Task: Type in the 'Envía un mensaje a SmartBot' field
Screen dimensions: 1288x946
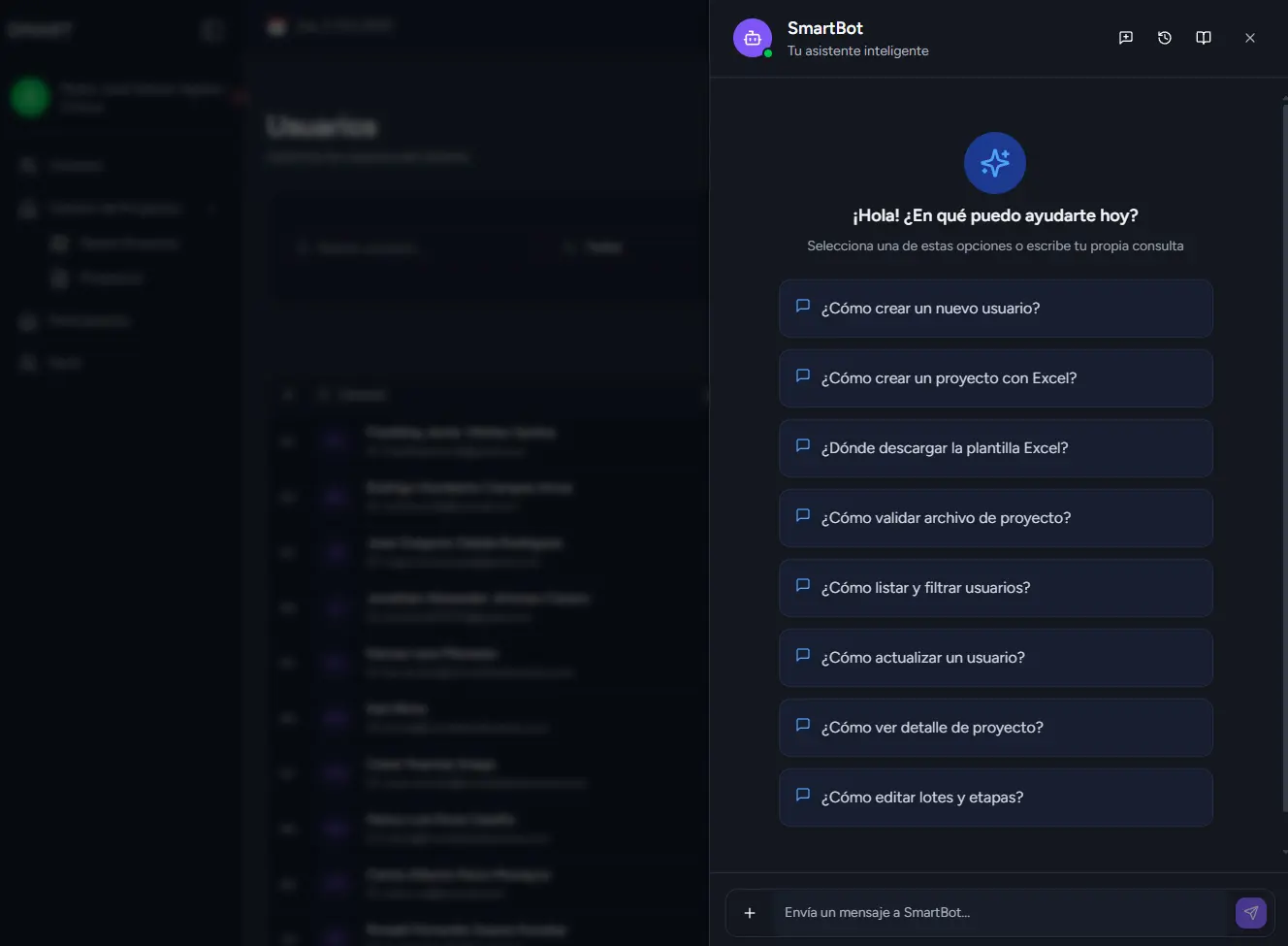Action: coord(999,913)
